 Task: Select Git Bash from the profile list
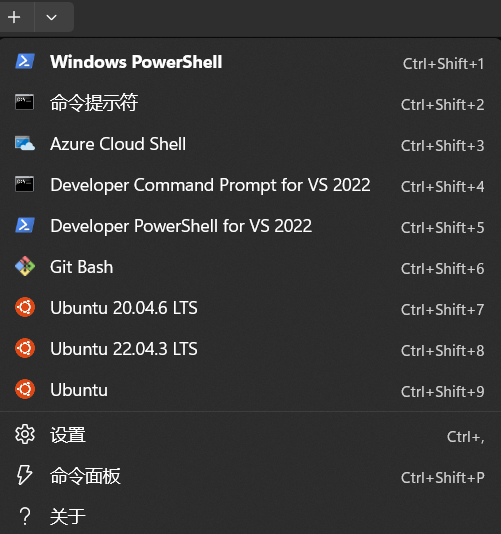tap(250, 267)
